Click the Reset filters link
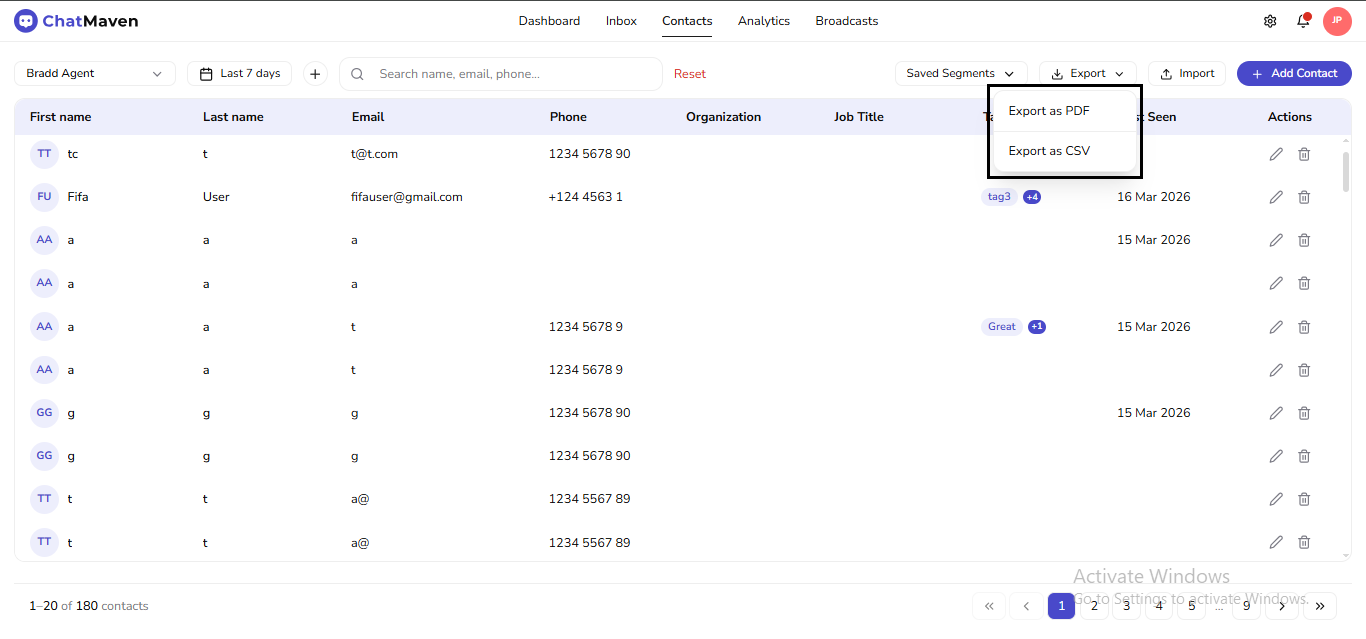Viewport: 1366px width, 639px height. [690, 73]
